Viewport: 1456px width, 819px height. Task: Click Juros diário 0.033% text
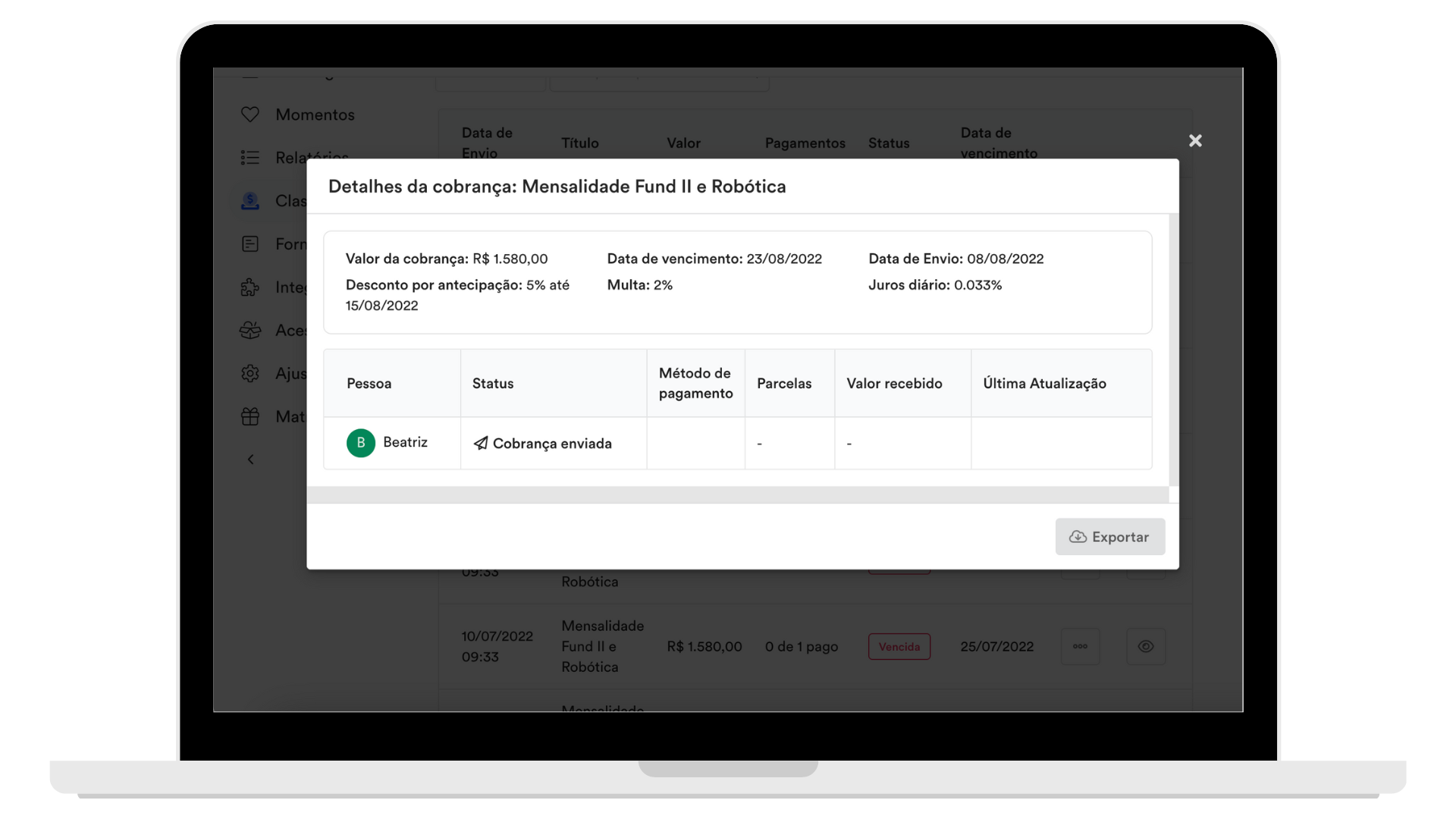point(935,285)
